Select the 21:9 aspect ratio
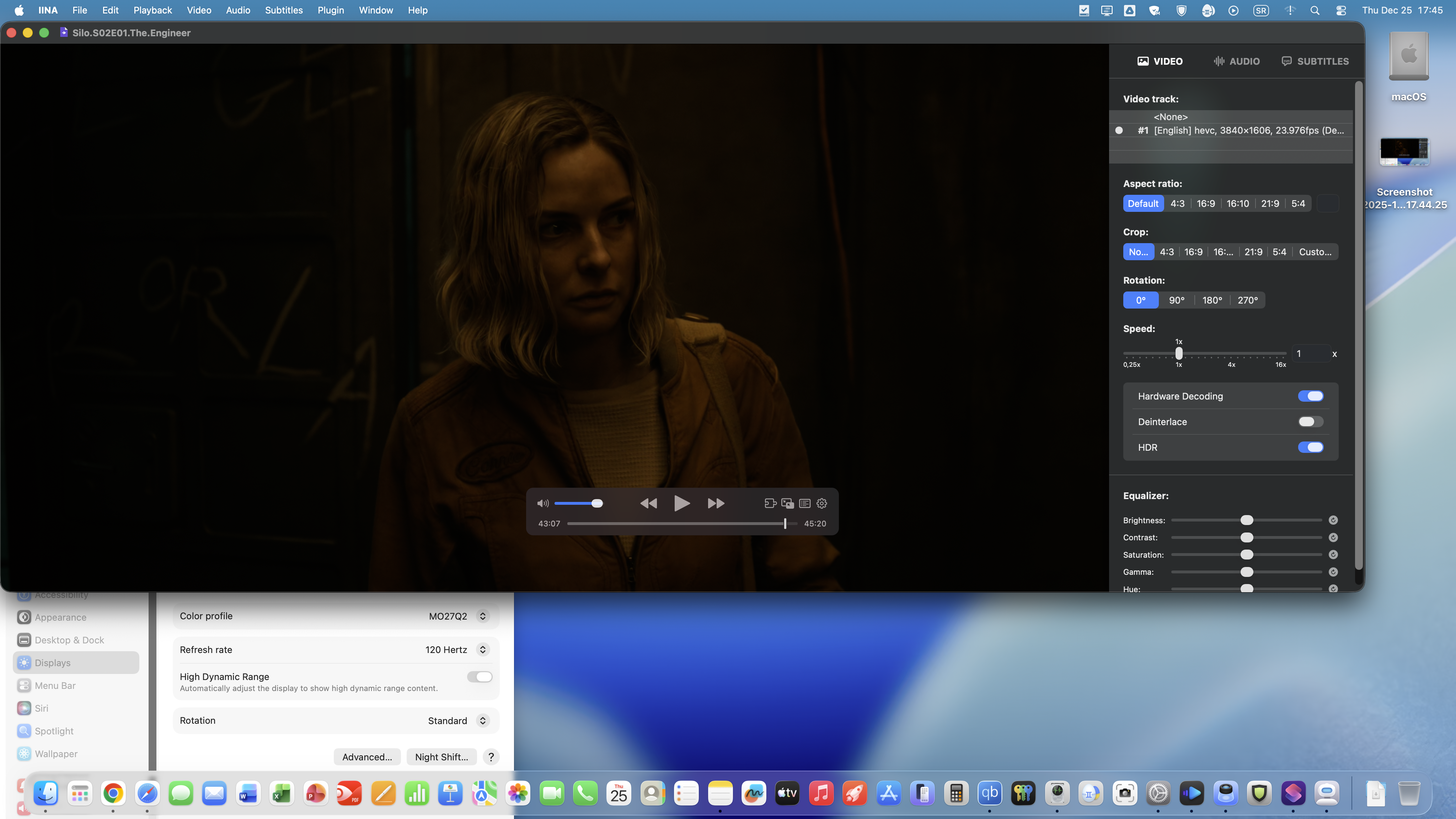The height and width of the screenshot is (819, 1456). tap(1269, 203)
